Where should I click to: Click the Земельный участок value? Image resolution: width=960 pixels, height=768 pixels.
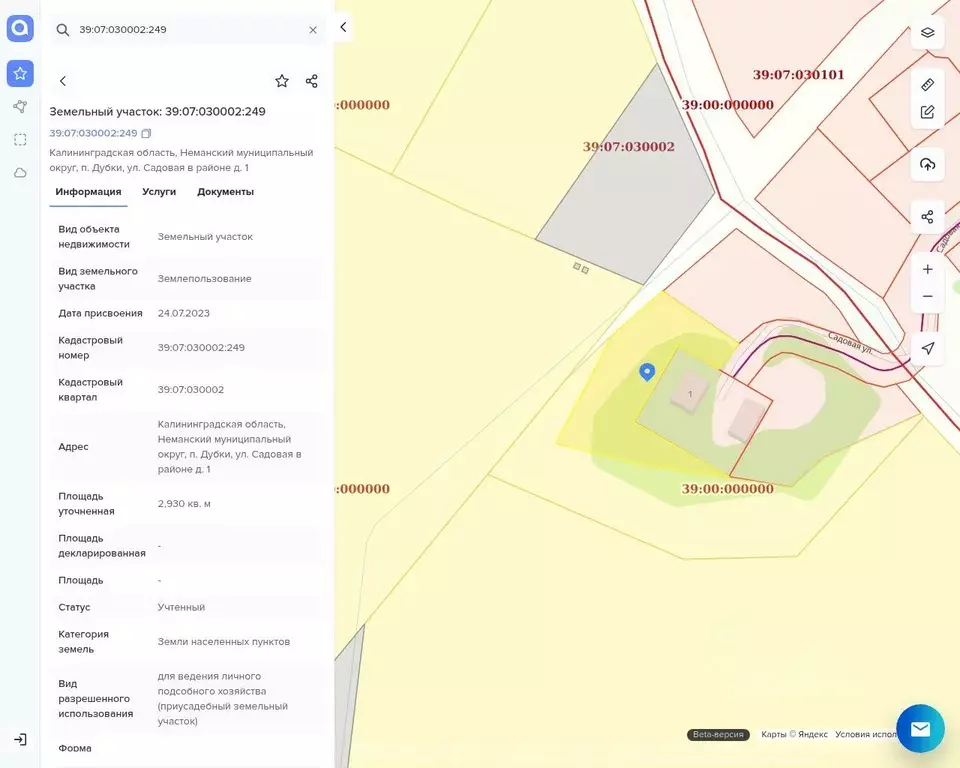205,236
